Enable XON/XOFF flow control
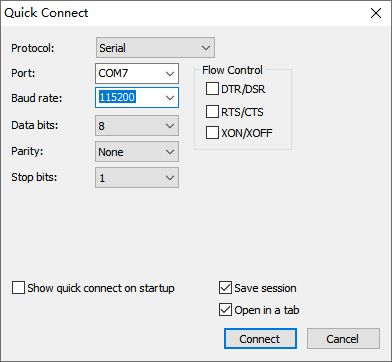The height and width of the screenshot is (362, 392). pyautogui.click(x=212, y=133)
